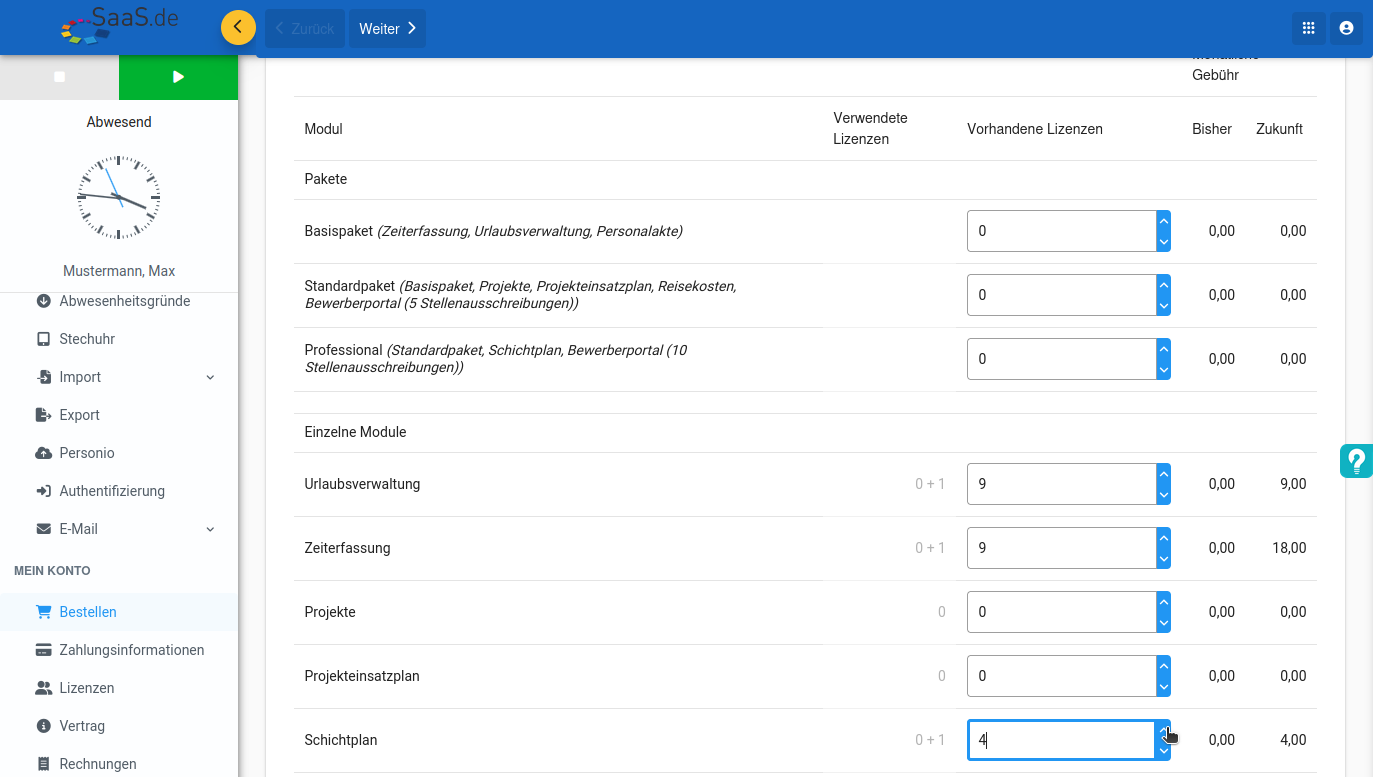Viewport: 1373px width, 777px height.
Task: Click the teal help question mark icon
Action: (x=1356, y=461)
